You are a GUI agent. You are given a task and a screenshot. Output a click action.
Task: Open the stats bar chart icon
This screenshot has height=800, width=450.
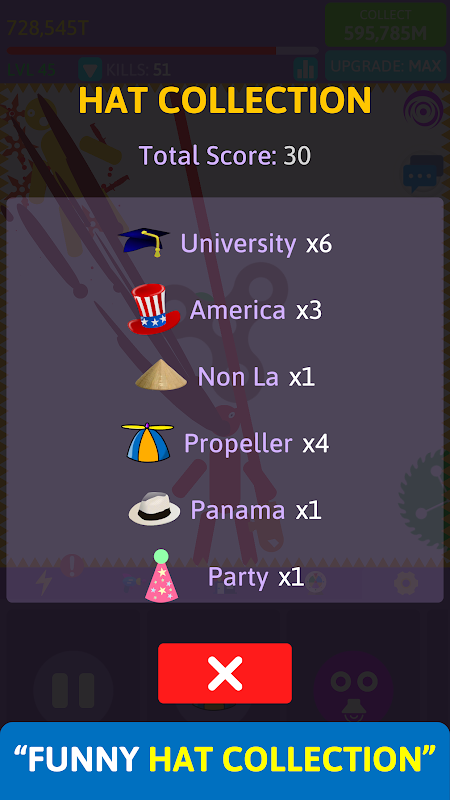tap(306, 69)
